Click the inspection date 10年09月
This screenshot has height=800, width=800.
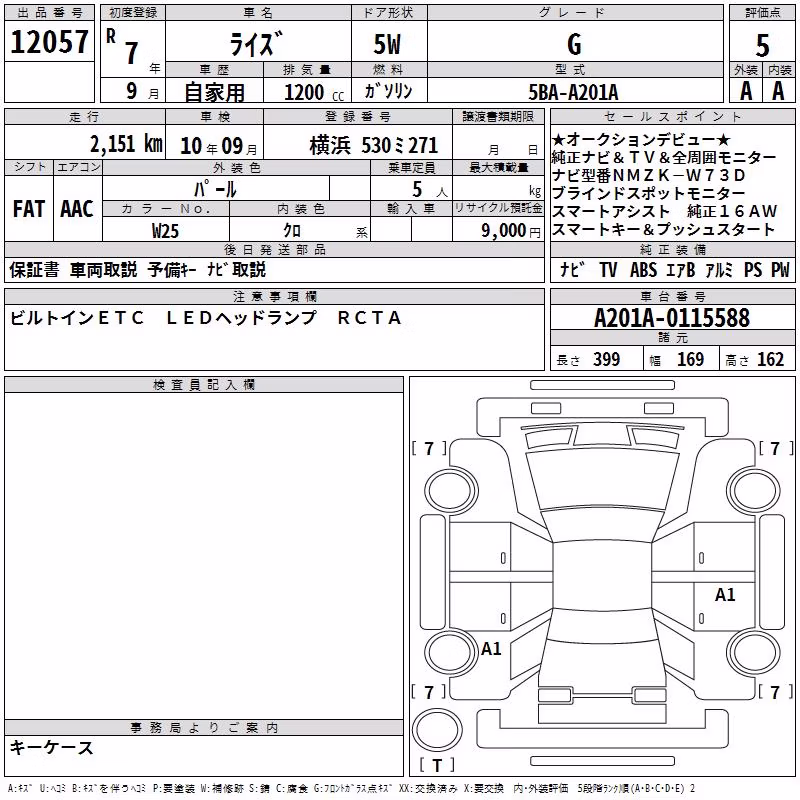219,146
